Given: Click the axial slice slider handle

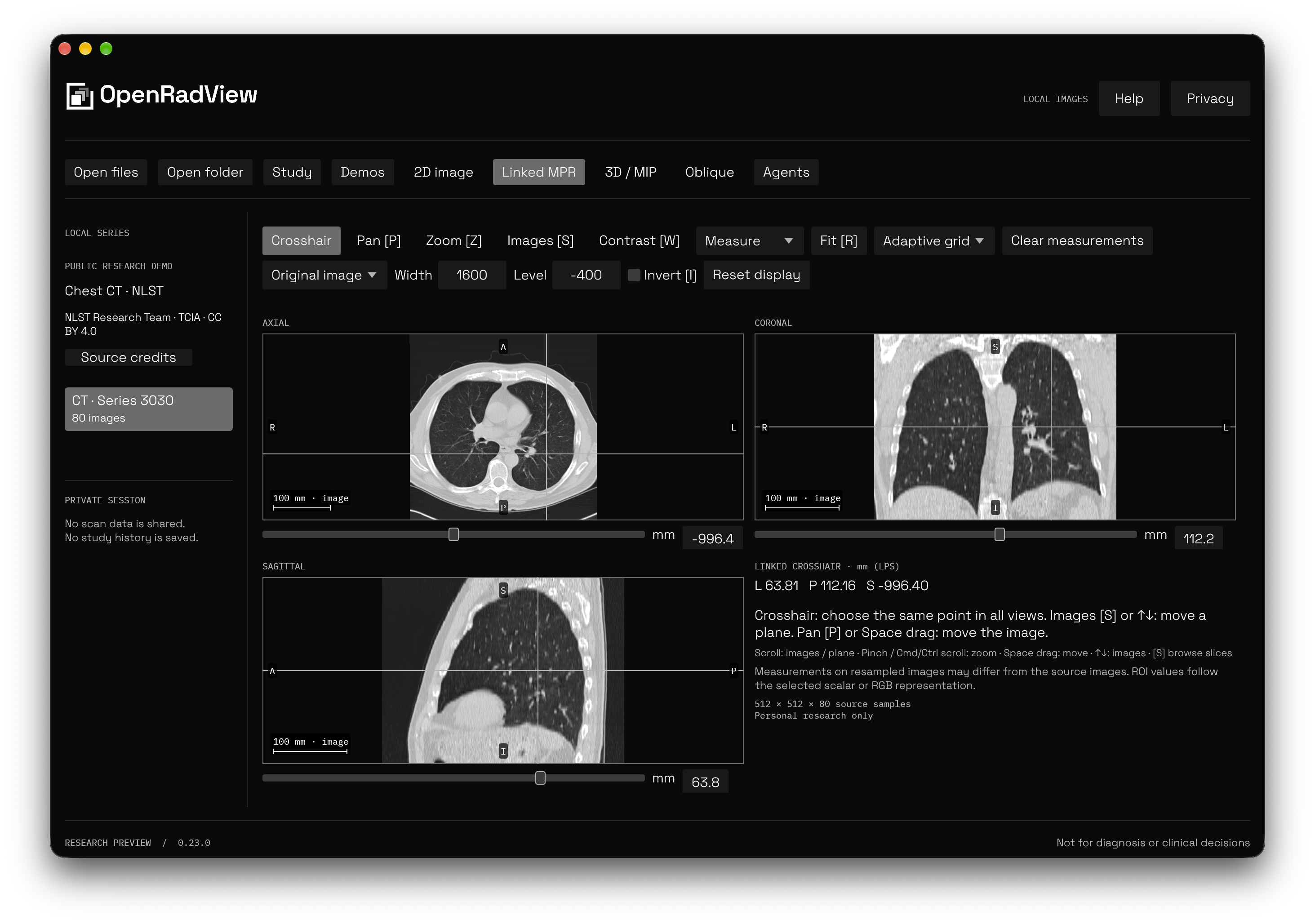Looking at the screenshot, I should coord(453,534).
